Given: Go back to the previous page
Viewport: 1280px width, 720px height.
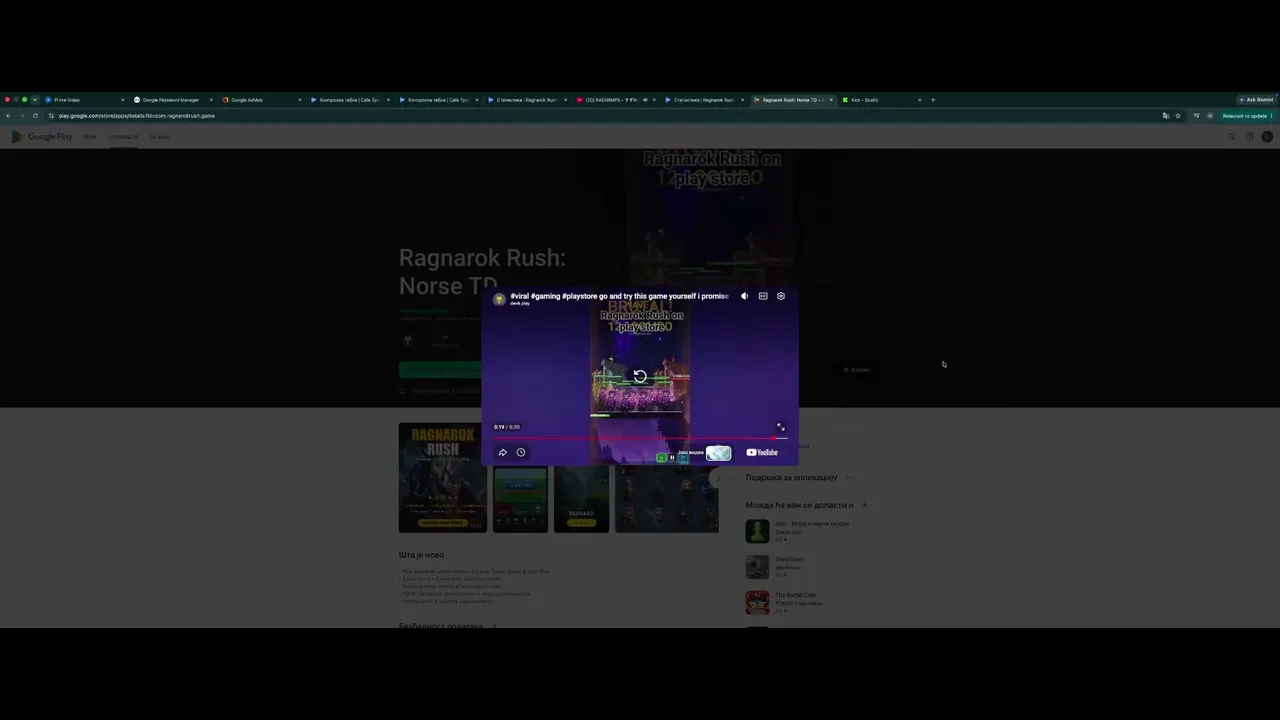Looking at the screenshot, I should click(8, 116).
